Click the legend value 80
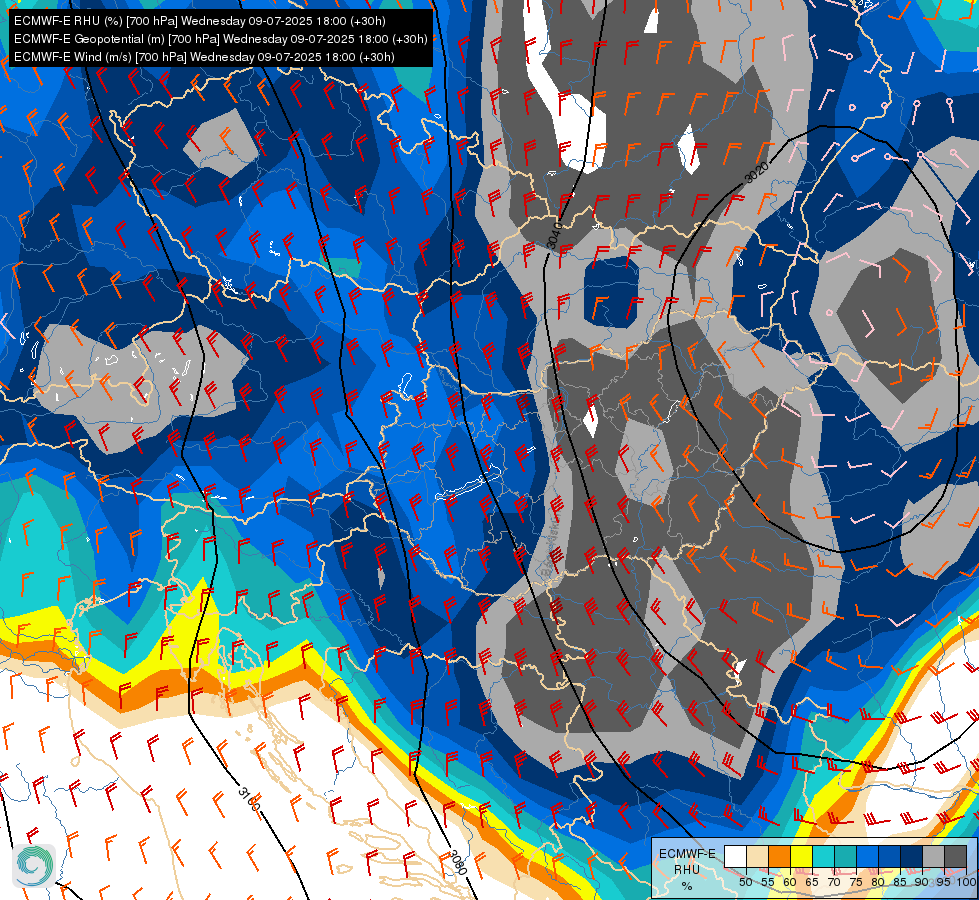This screenshot has height=900, width=979. click(x=878, y=882)
